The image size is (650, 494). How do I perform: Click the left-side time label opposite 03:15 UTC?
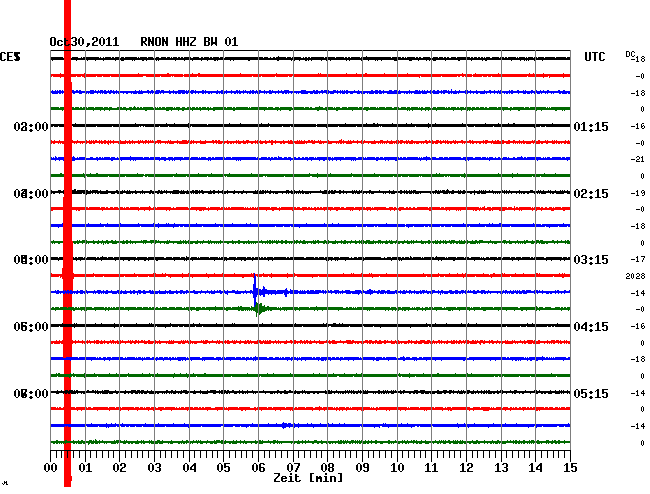[x=31, y=260]
